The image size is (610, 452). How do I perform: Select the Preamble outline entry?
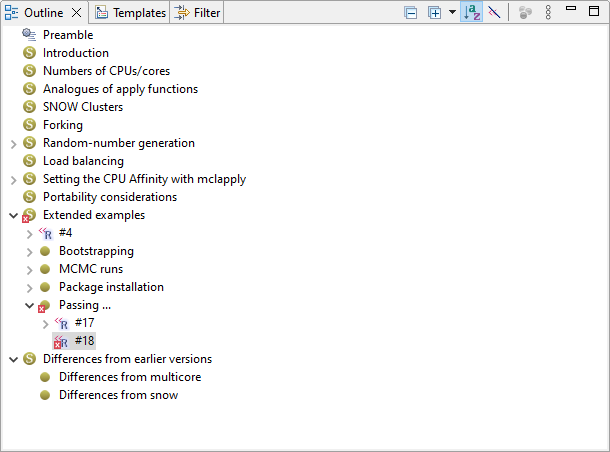click(67, 35)
